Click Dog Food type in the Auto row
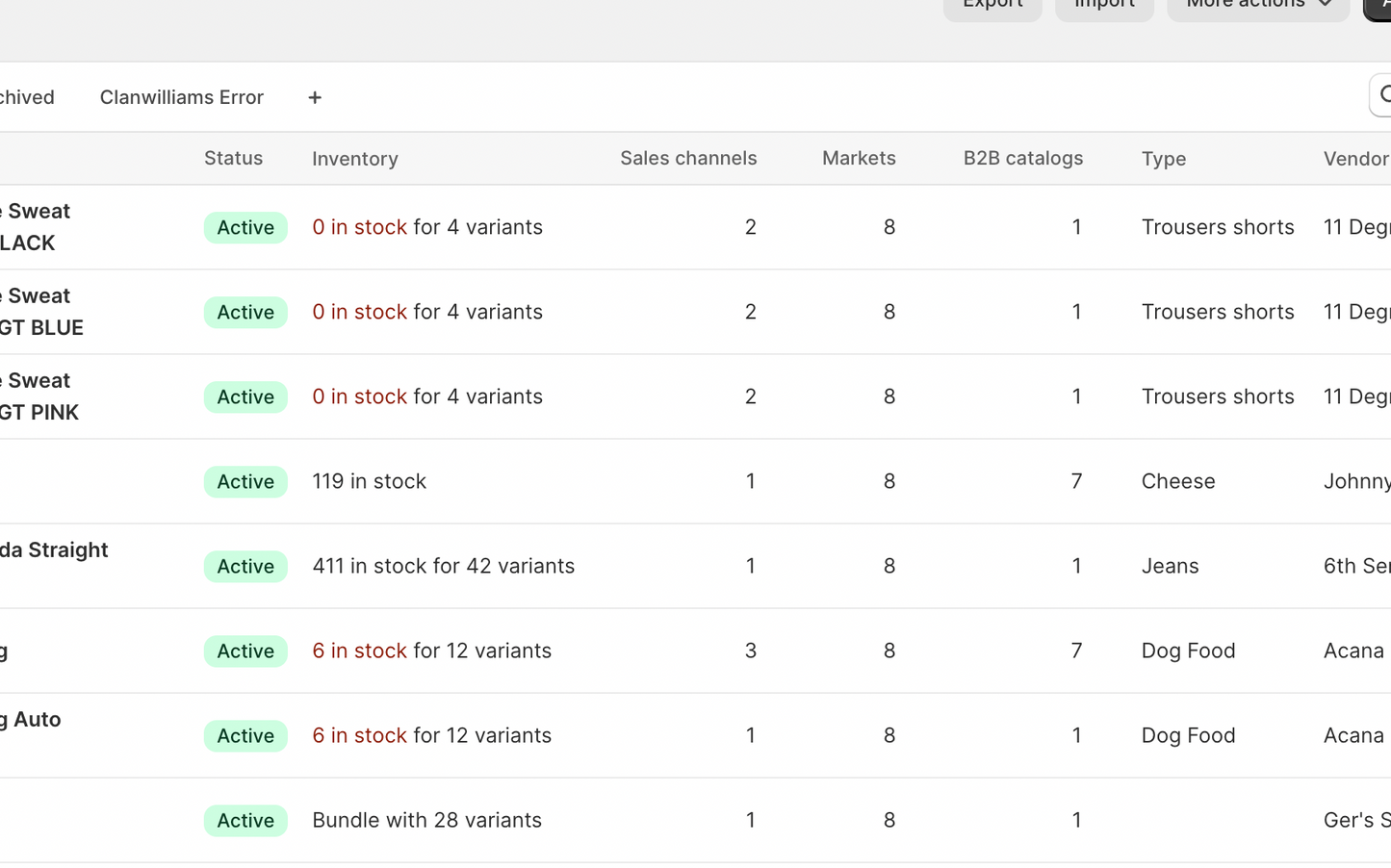Viewport: 1391px width, 868px height. (x=1188, y=735)
